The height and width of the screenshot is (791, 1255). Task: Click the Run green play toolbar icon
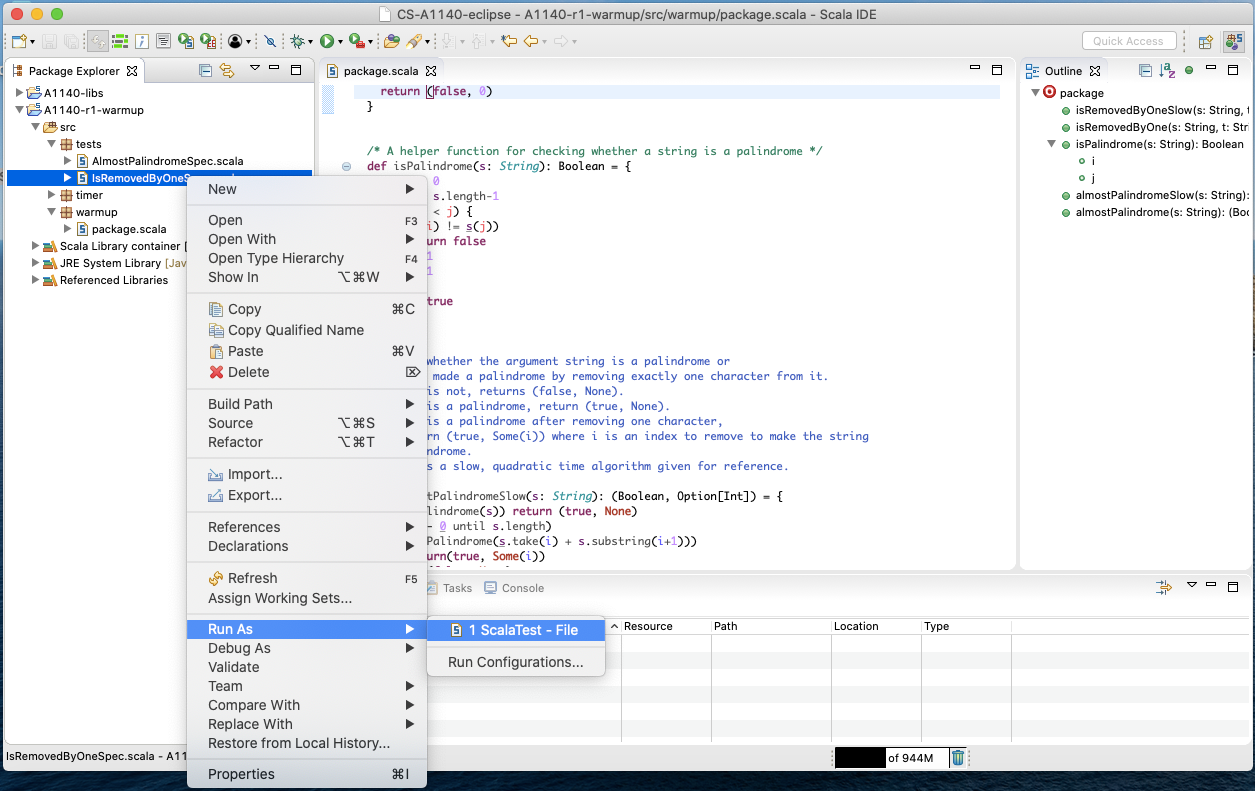(x=326, y=41)
